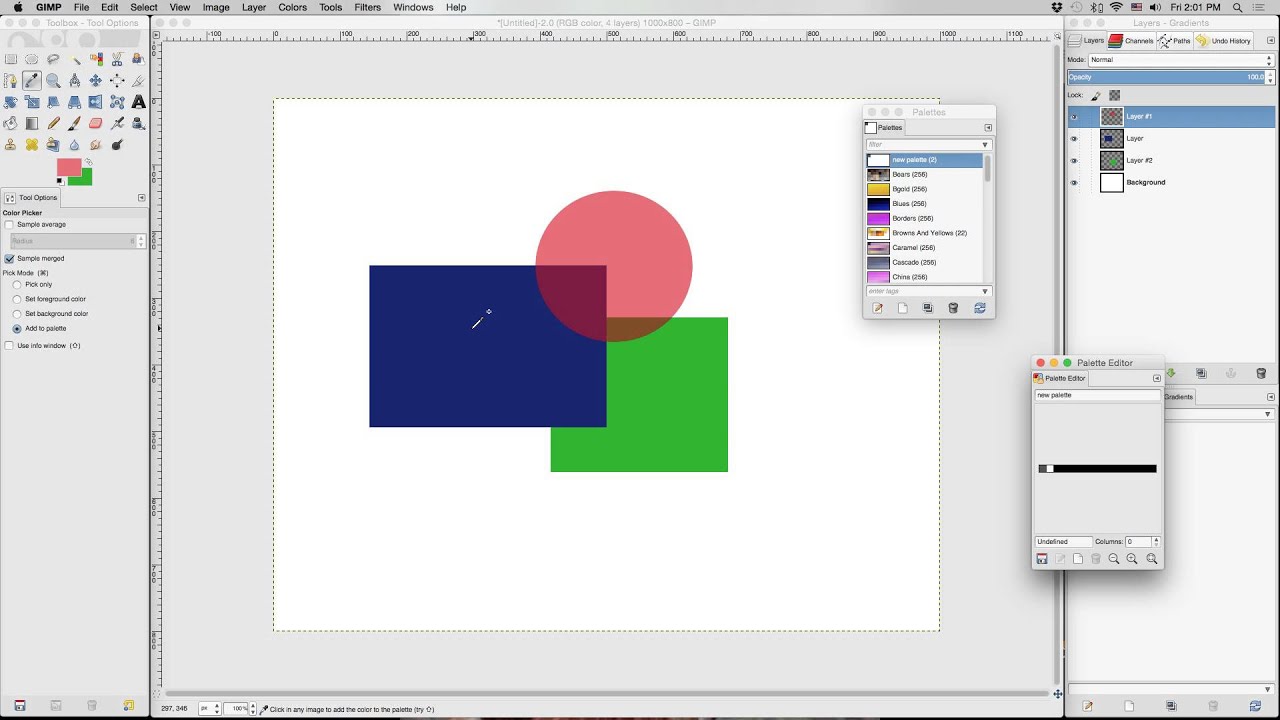Select the Ellipse Select tool
Screen dimensions: 1280x720
[32, 59]
